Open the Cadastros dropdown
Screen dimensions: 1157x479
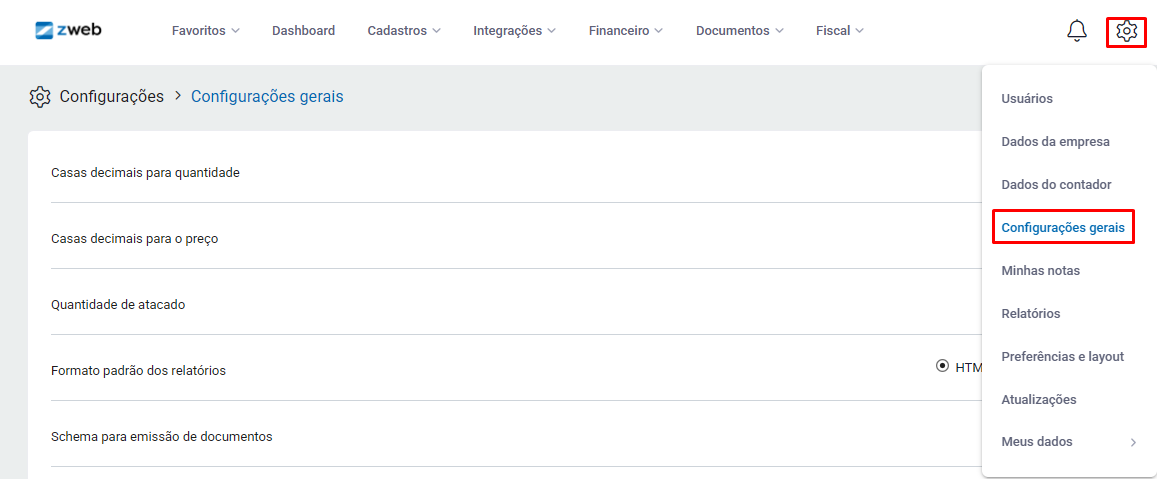(403, 31)
